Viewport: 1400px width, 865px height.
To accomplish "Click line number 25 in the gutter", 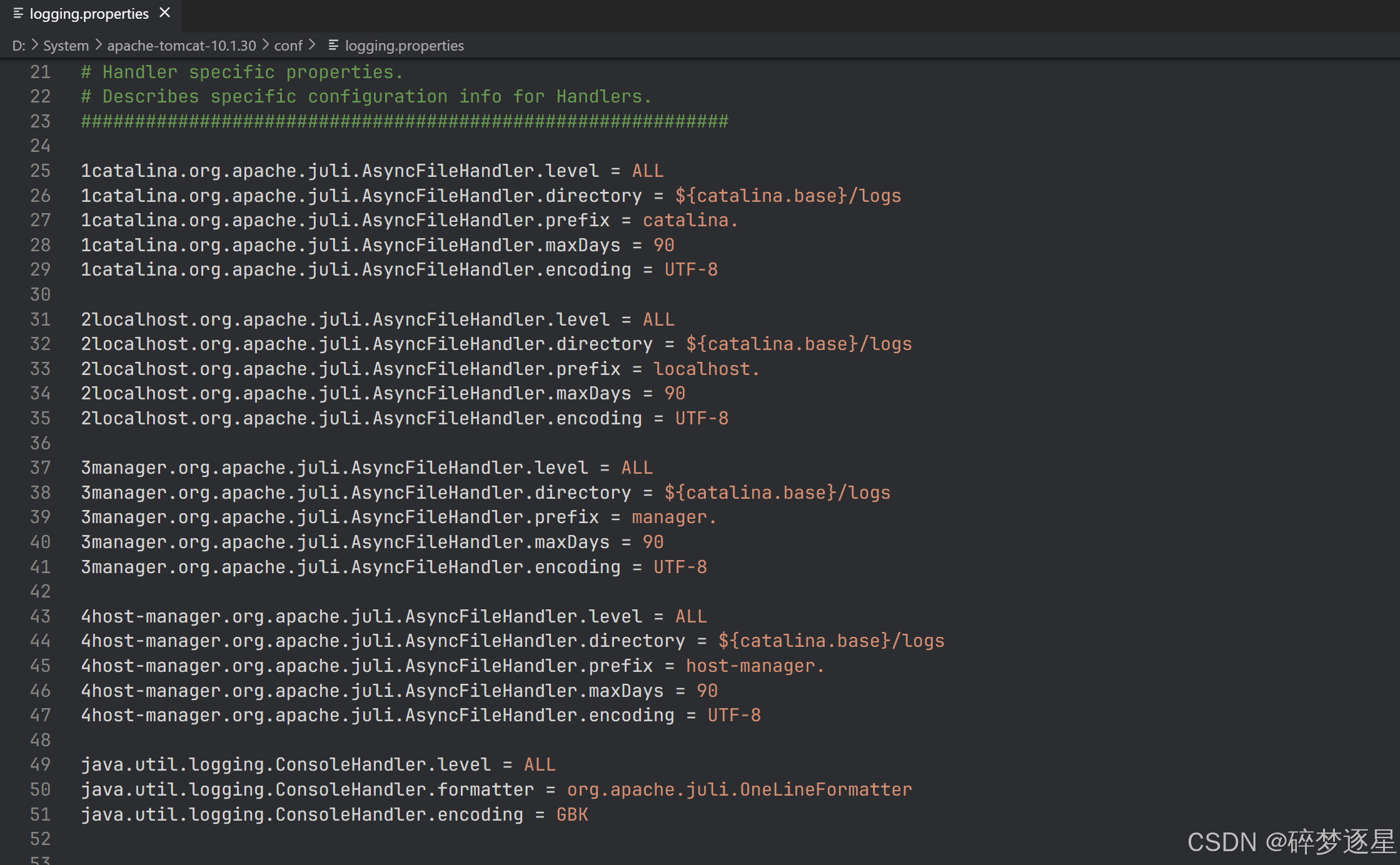I will (40, 171).
